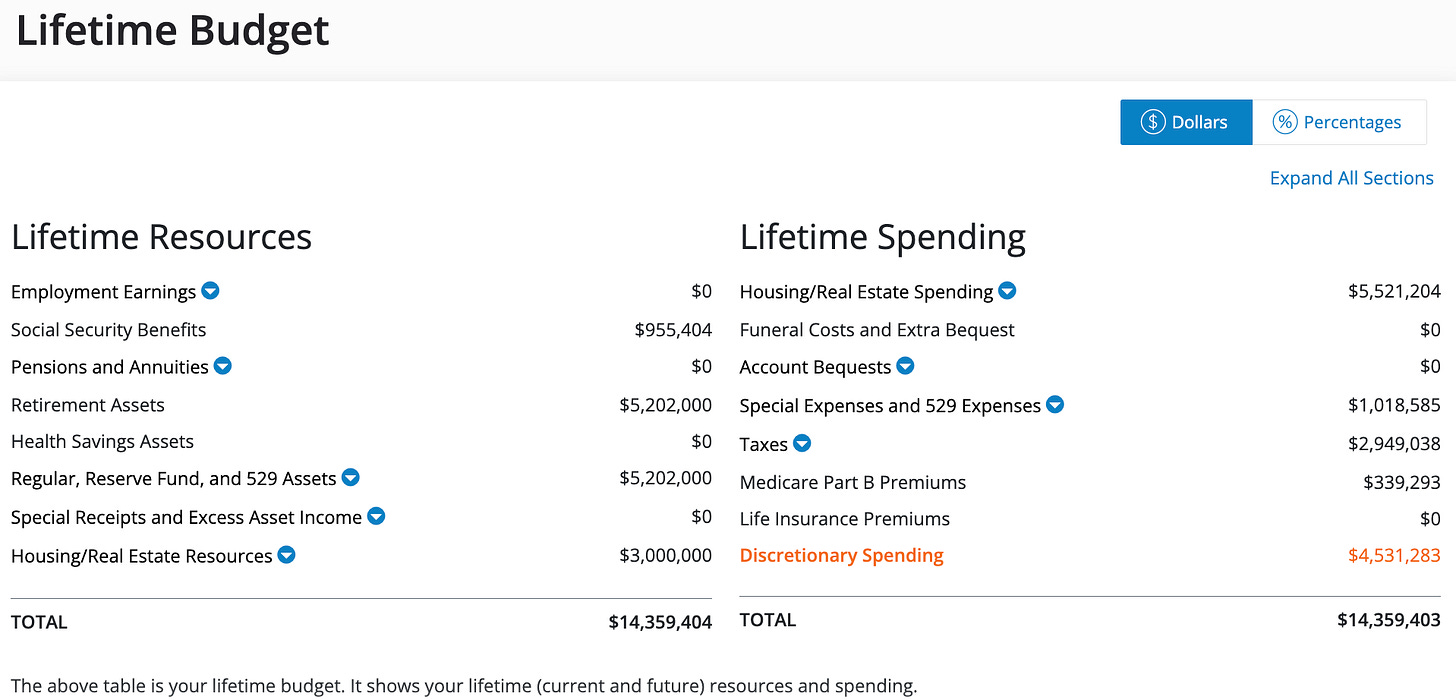Viewport: 1456px width, 700px height.
Task: Expand the Account Bequests section
Action: [x=905, y=366]
